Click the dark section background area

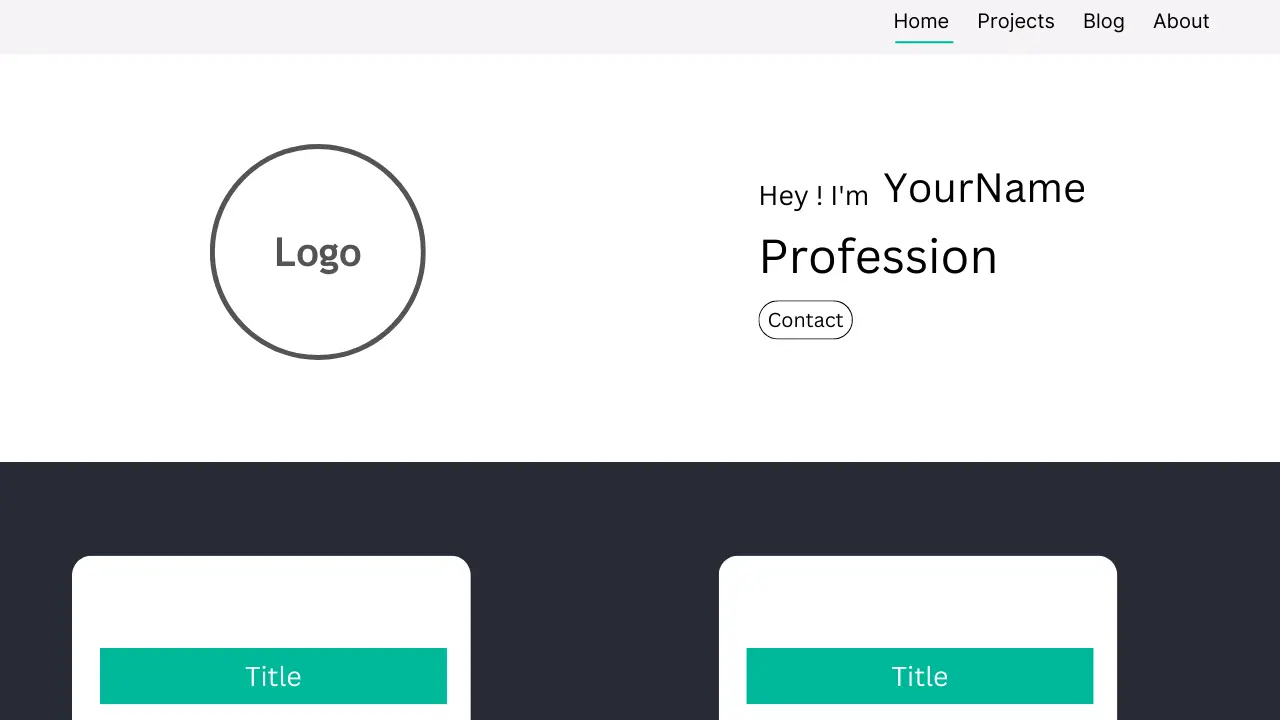click(x=600, y=520)
